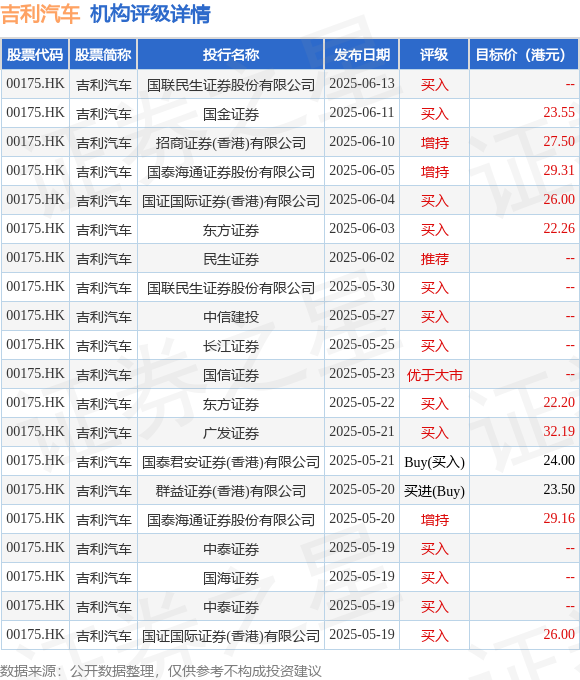Click the Buy(买入) rating cell
The width and height of the screenshot is (580, 680).
(x=434, y=462)
